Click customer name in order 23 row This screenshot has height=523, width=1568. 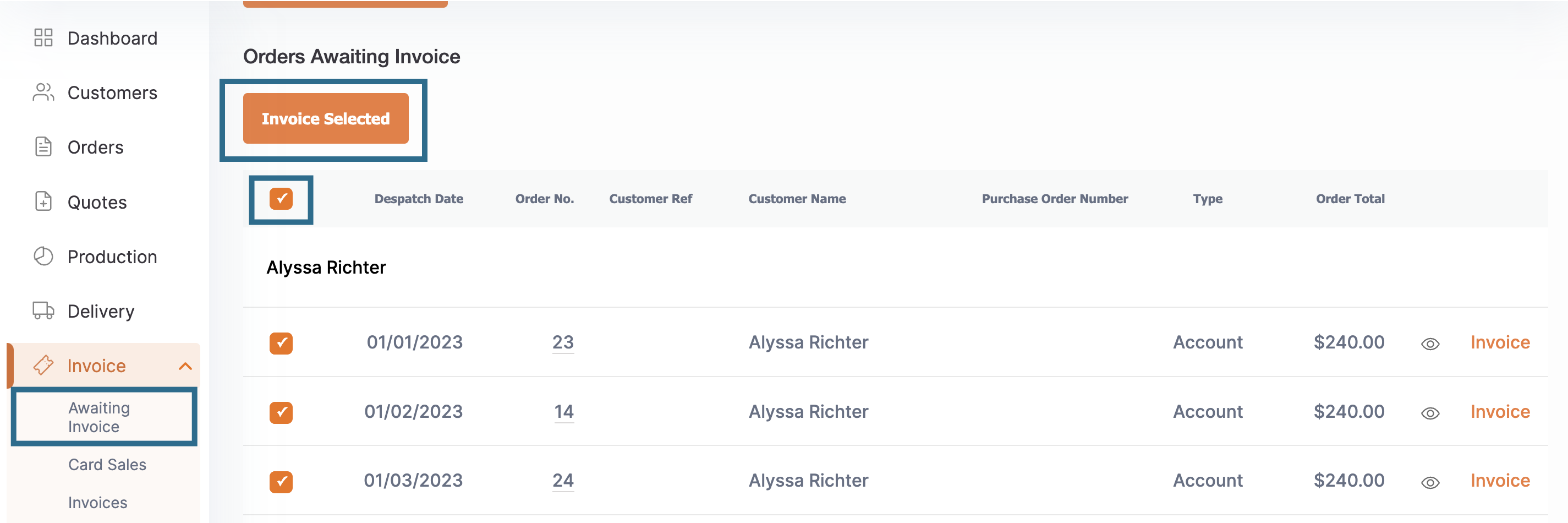[808, 342]
